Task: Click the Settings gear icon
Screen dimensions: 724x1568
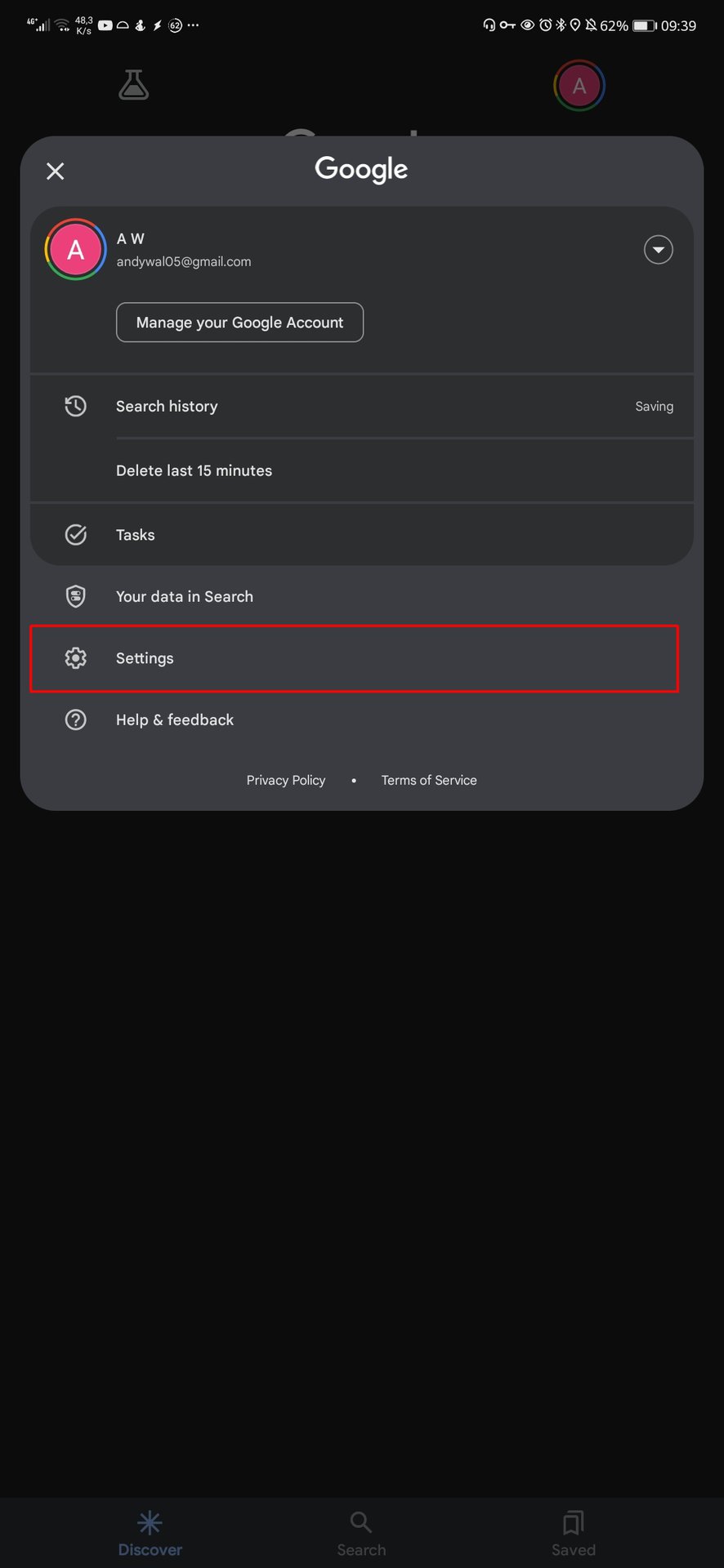Action: pos(75,658)
